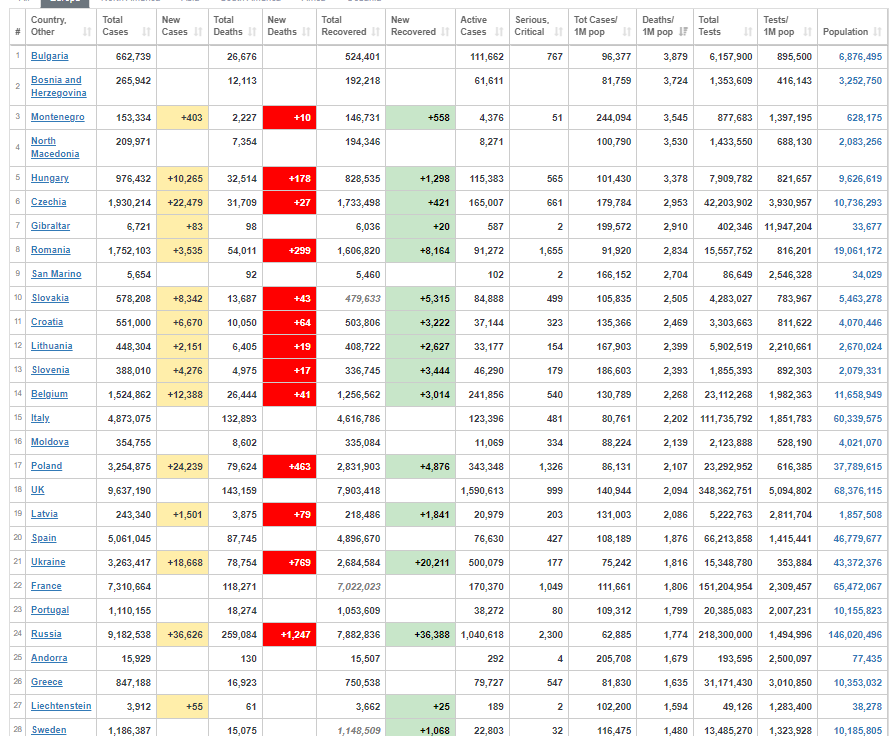Select Latvia new deaths +79 cell
The height and width of the screenshot is (736, 893).
pos(289,514)
